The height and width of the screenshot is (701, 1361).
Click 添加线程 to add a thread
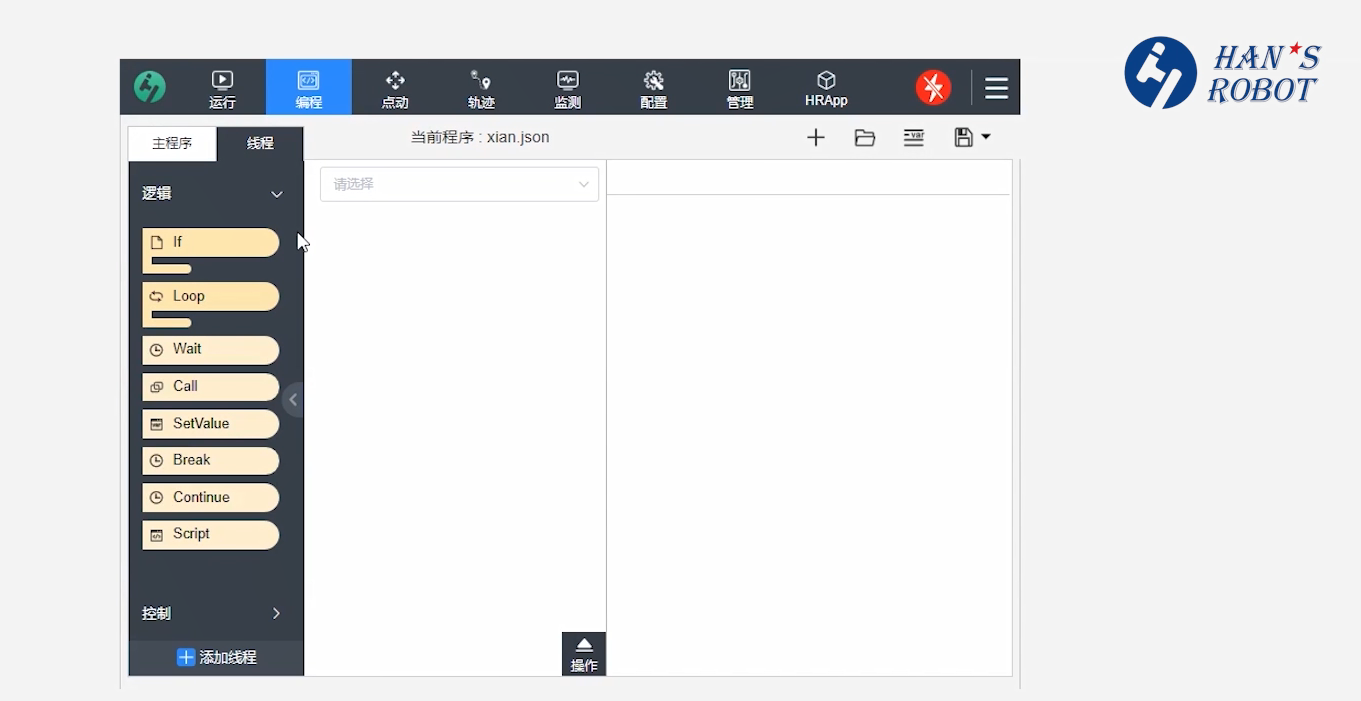coord(216,657)
